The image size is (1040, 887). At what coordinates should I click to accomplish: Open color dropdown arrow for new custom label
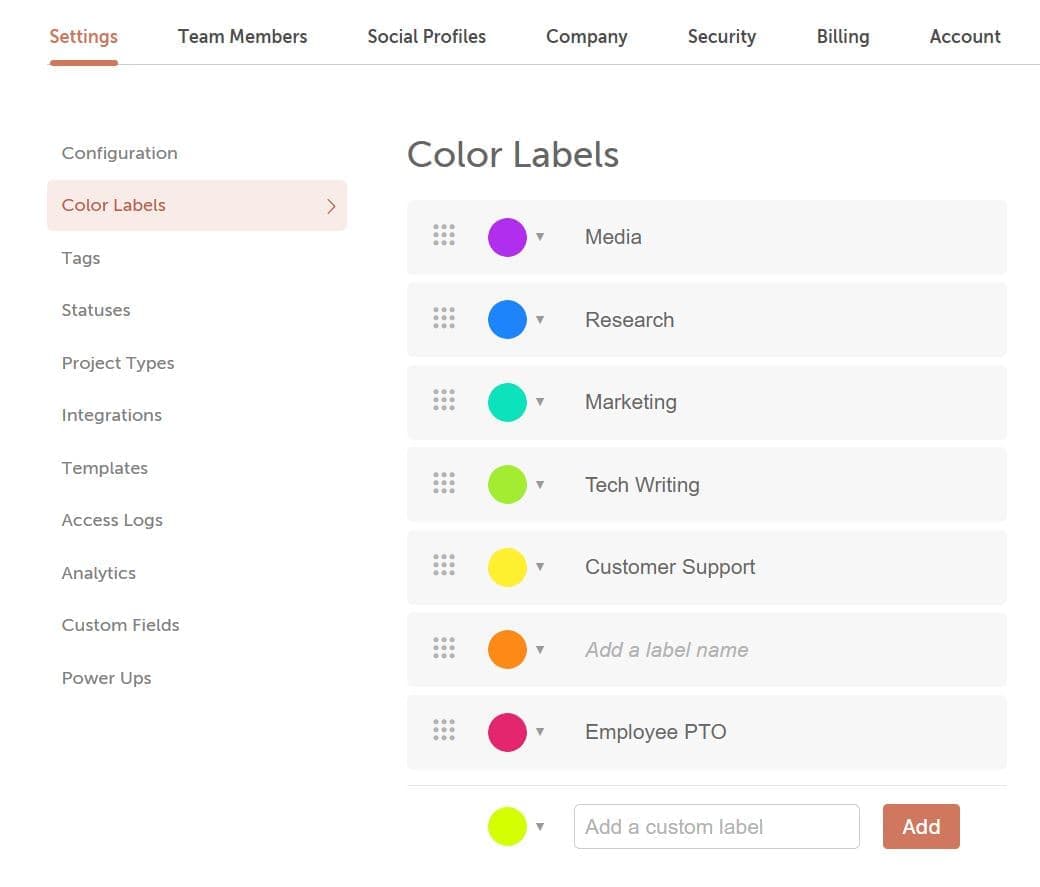click(x=540, y=827)
